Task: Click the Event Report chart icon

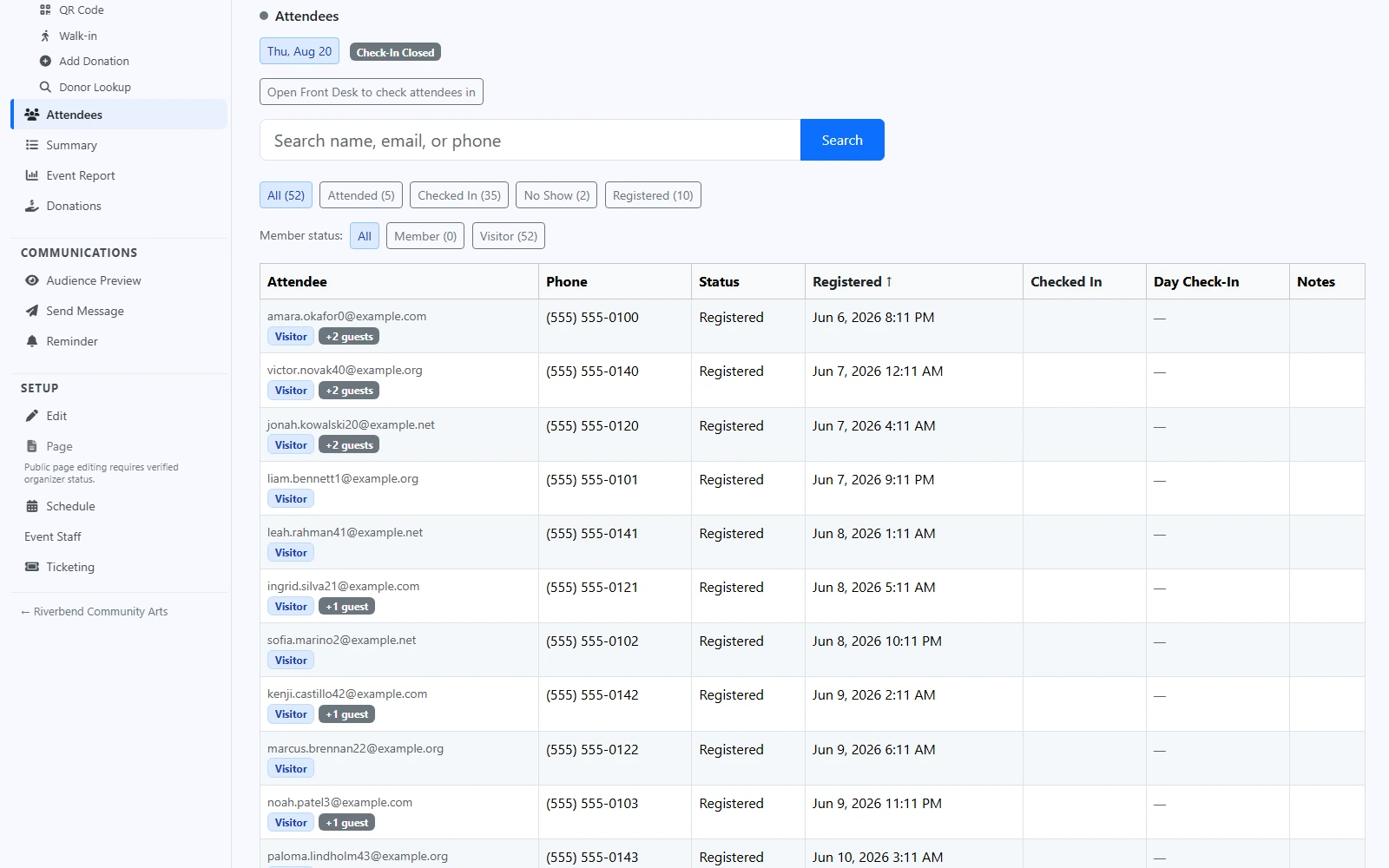Action: coord(32,175)
